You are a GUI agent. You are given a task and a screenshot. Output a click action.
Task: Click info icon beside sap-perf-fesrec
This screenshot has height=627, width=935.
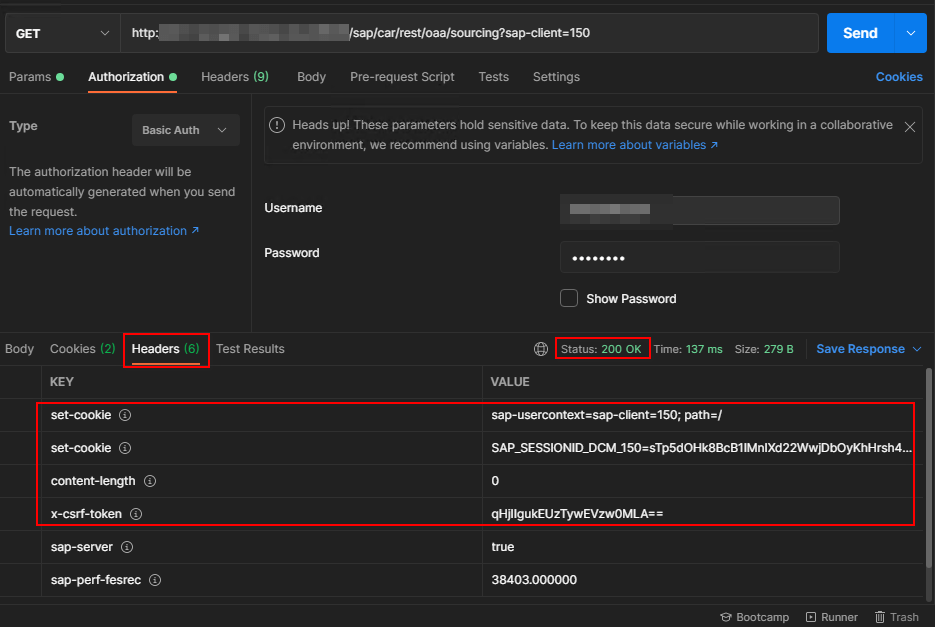pos(156,580)
